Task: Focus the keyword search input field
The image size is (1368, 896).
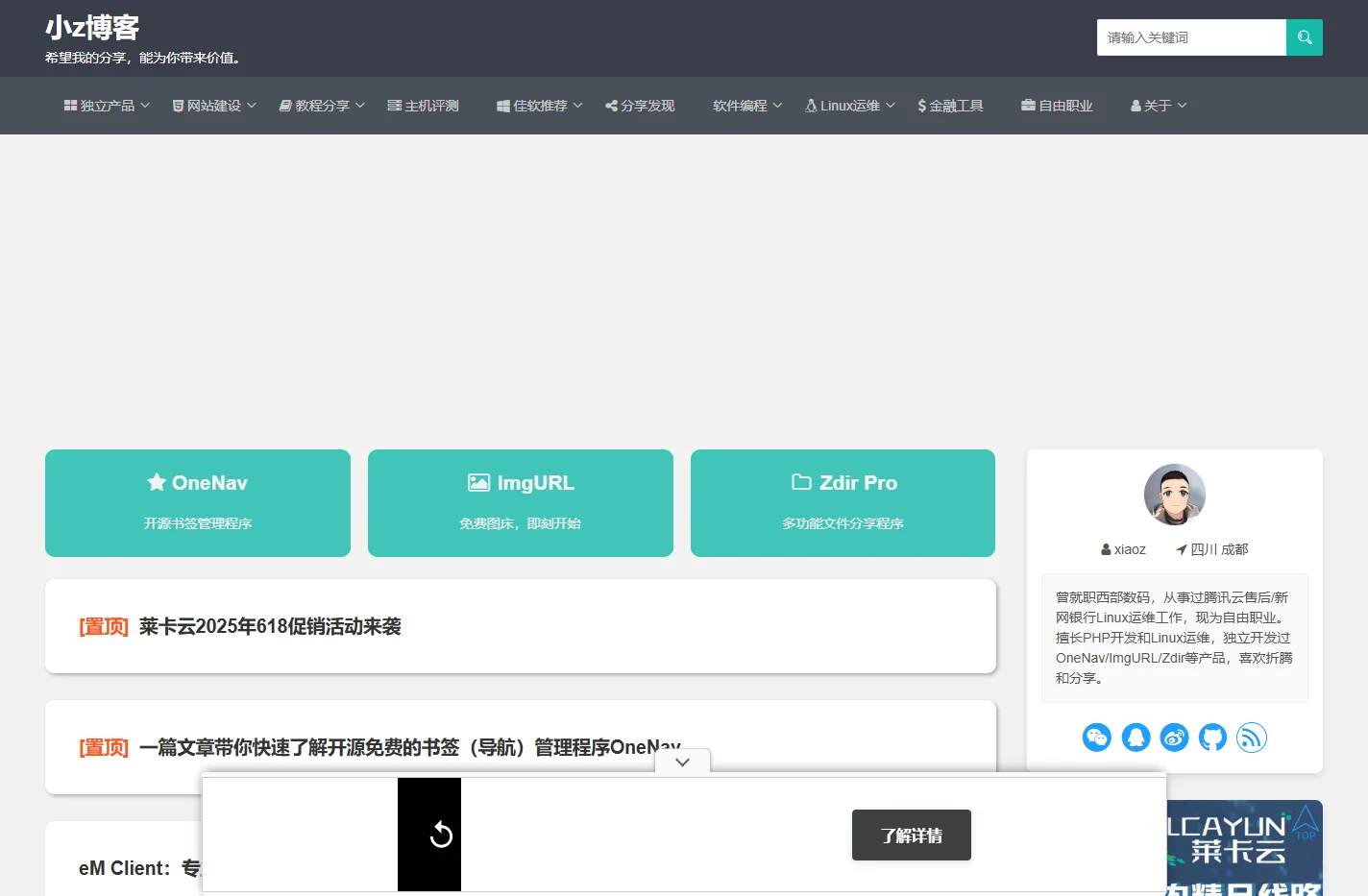Action: click(x=1191, y=37)
